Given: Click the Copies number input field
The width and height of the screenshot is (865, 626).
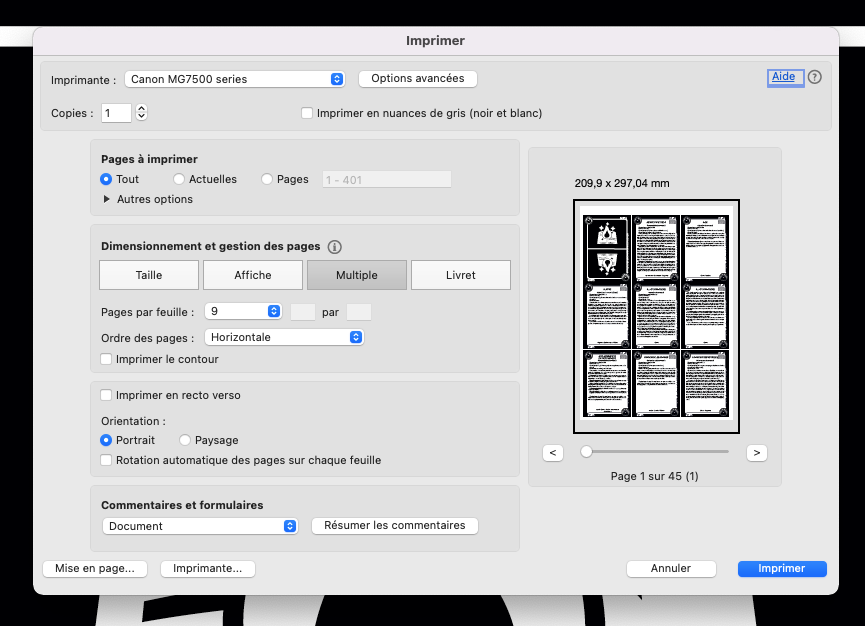Looking at the screenshot, I should click(x=116, y=113).
